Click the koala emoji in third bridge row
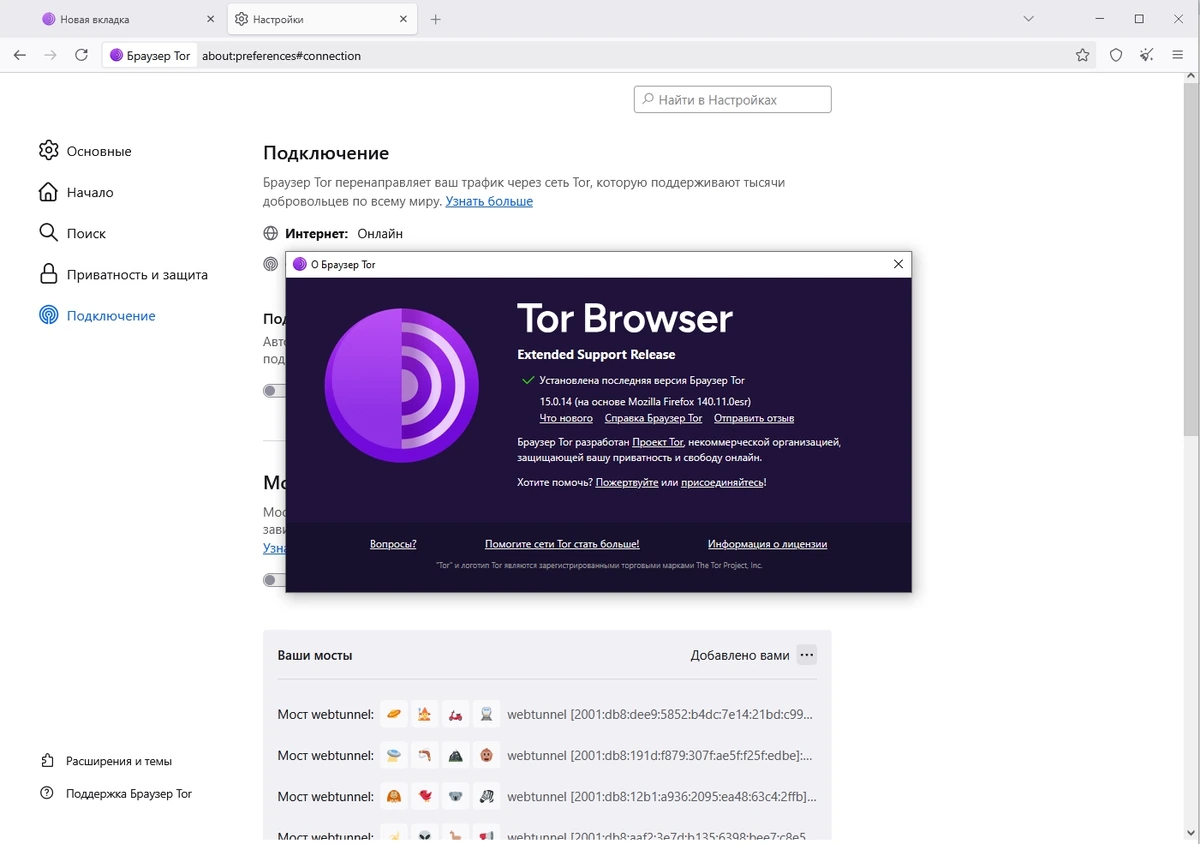 (x=456, y=796)
